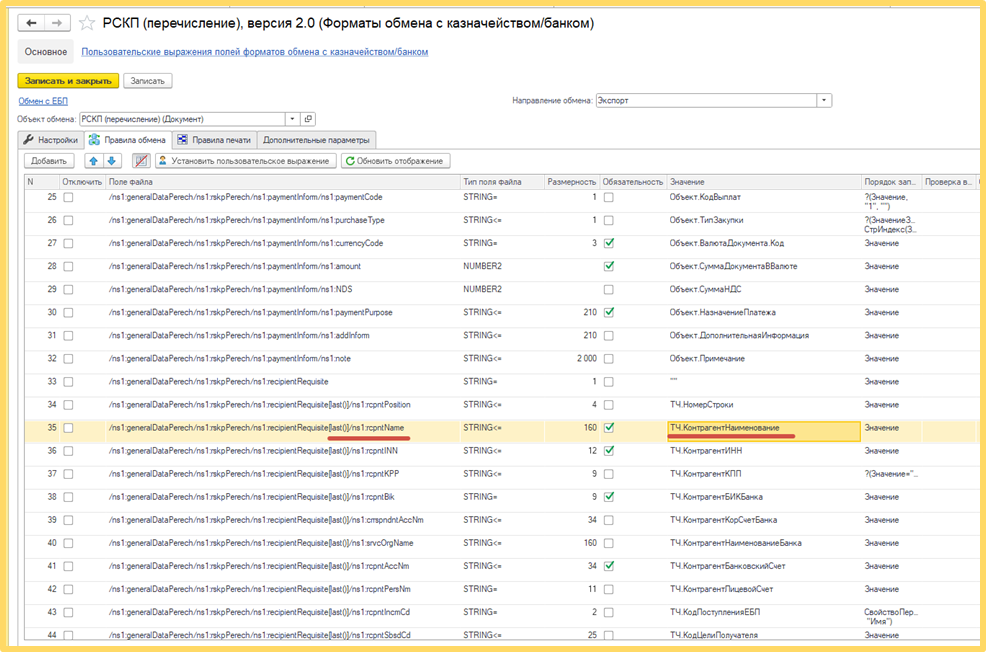Click Установить пользовательское выражение button

[246, 161]
